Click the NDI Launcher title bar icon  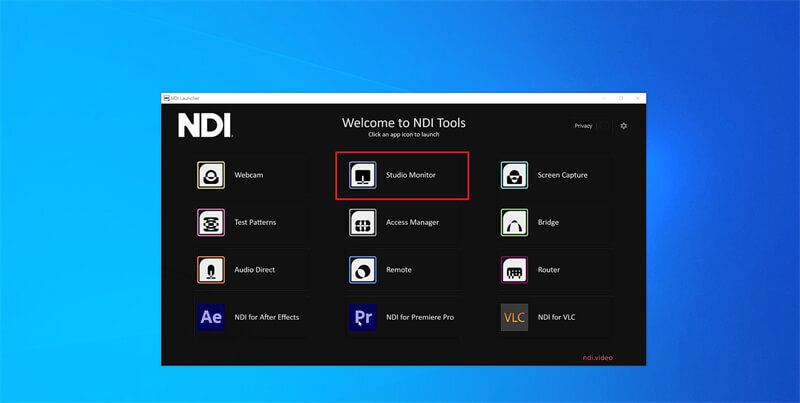166,98
